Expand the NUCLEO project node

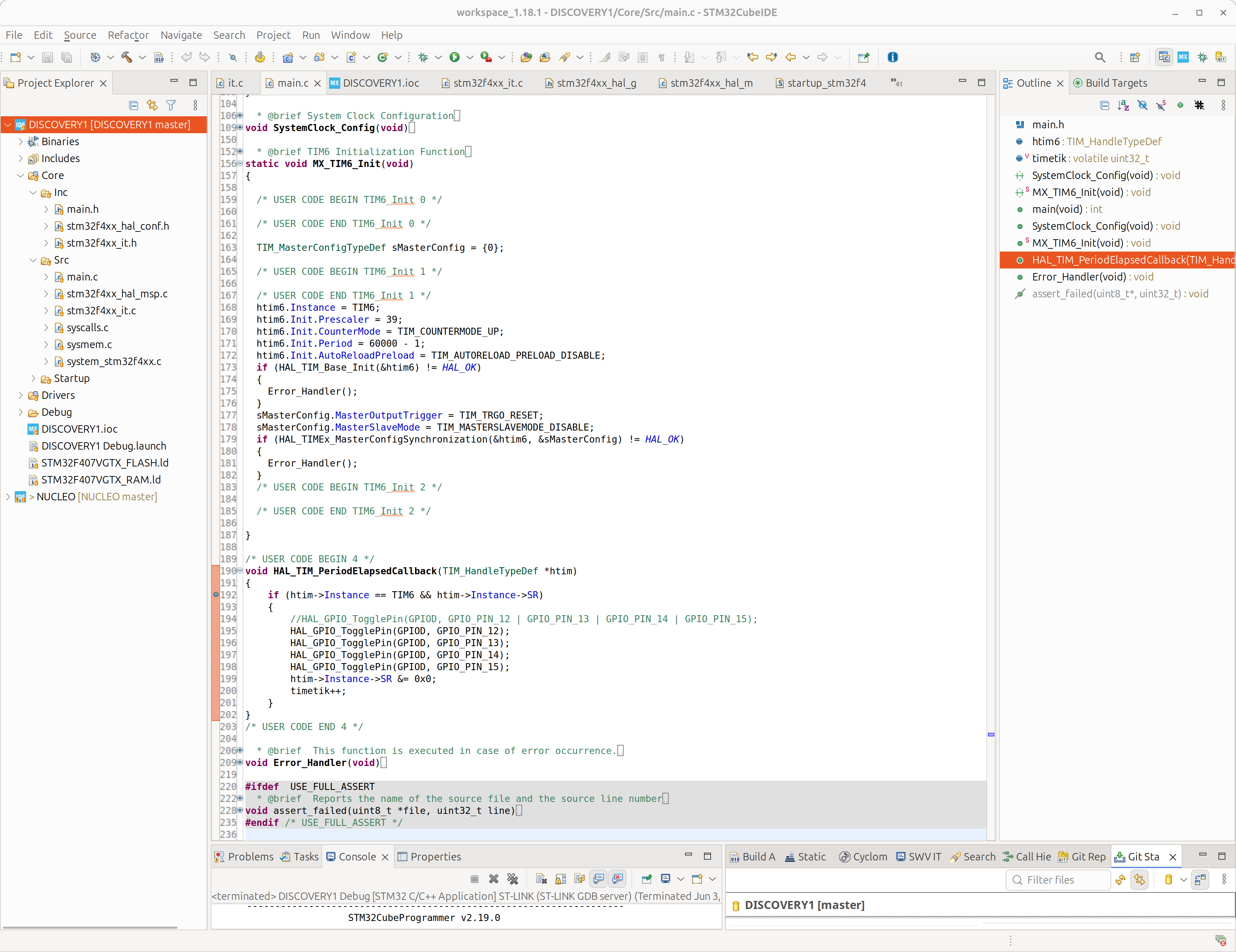[7, 496]
